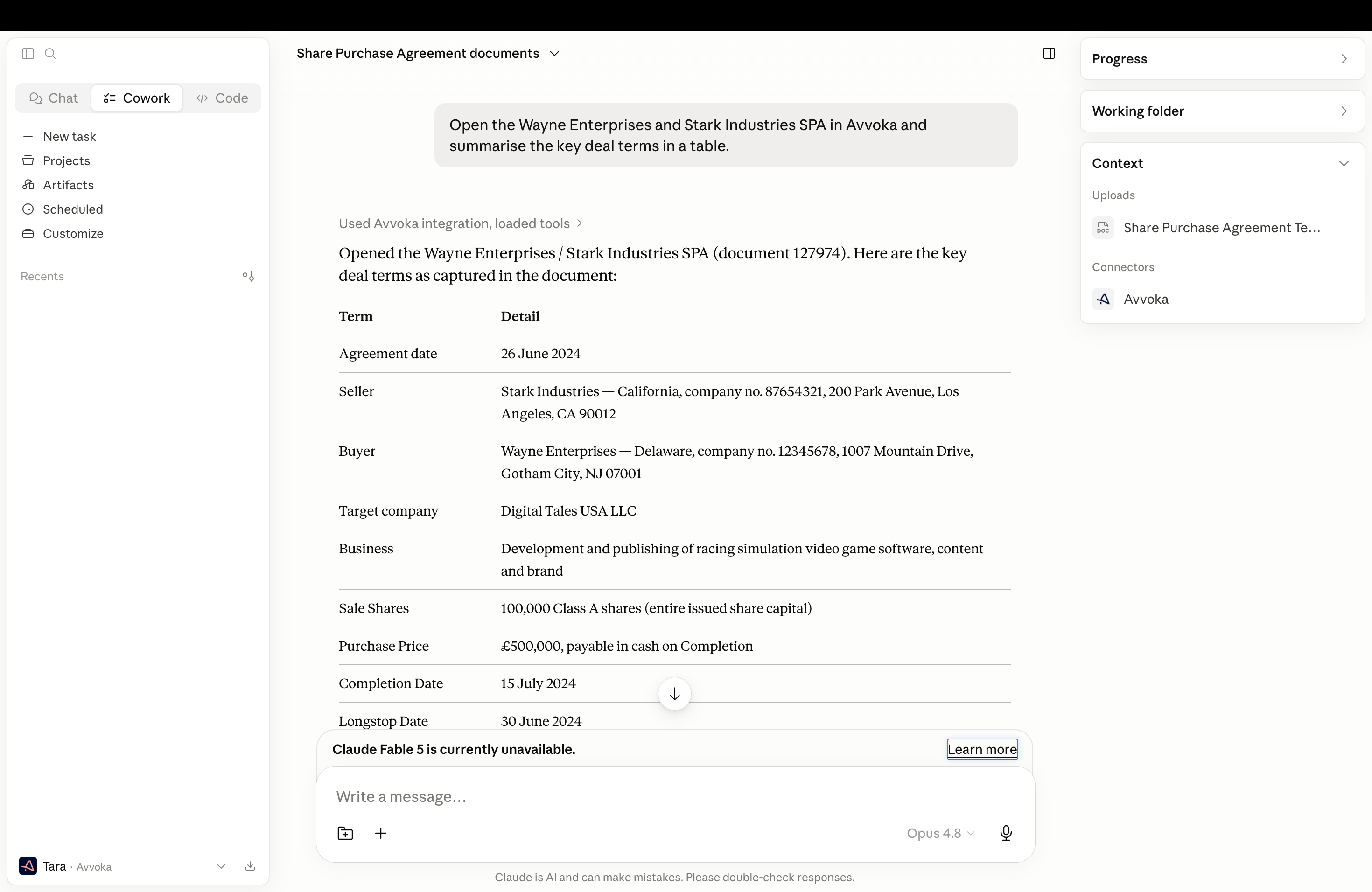The height and width of the screenshot is (892, 1372).
Task: Select the '£500,000, payable in cash' cell
Action: tap(627, 647)
